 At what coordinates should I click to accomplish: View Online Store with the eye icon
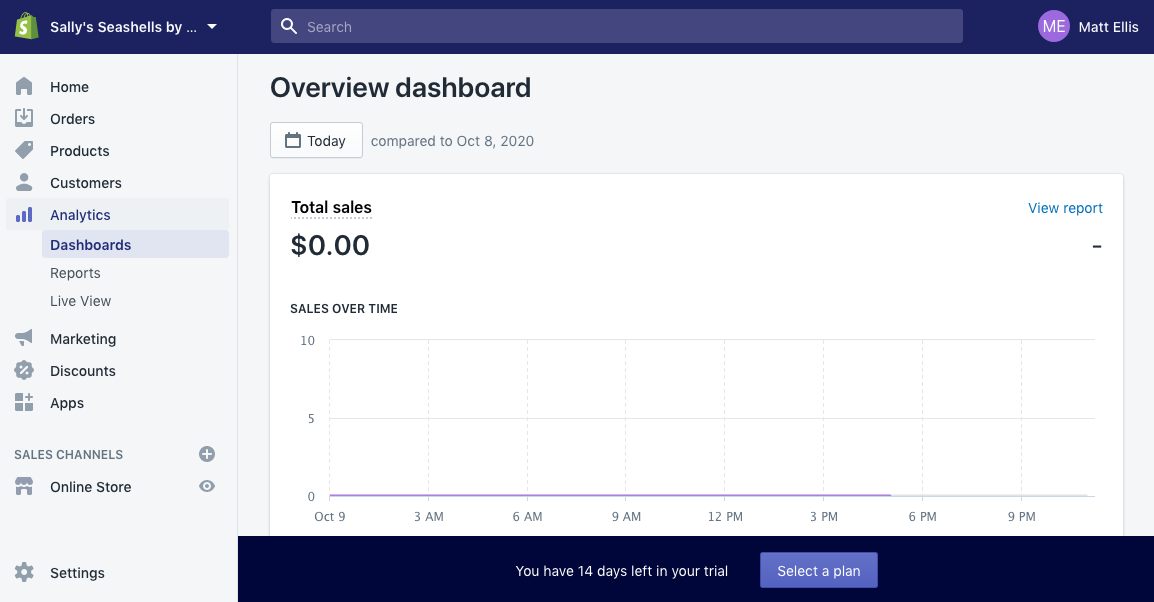tap(207, 486)
